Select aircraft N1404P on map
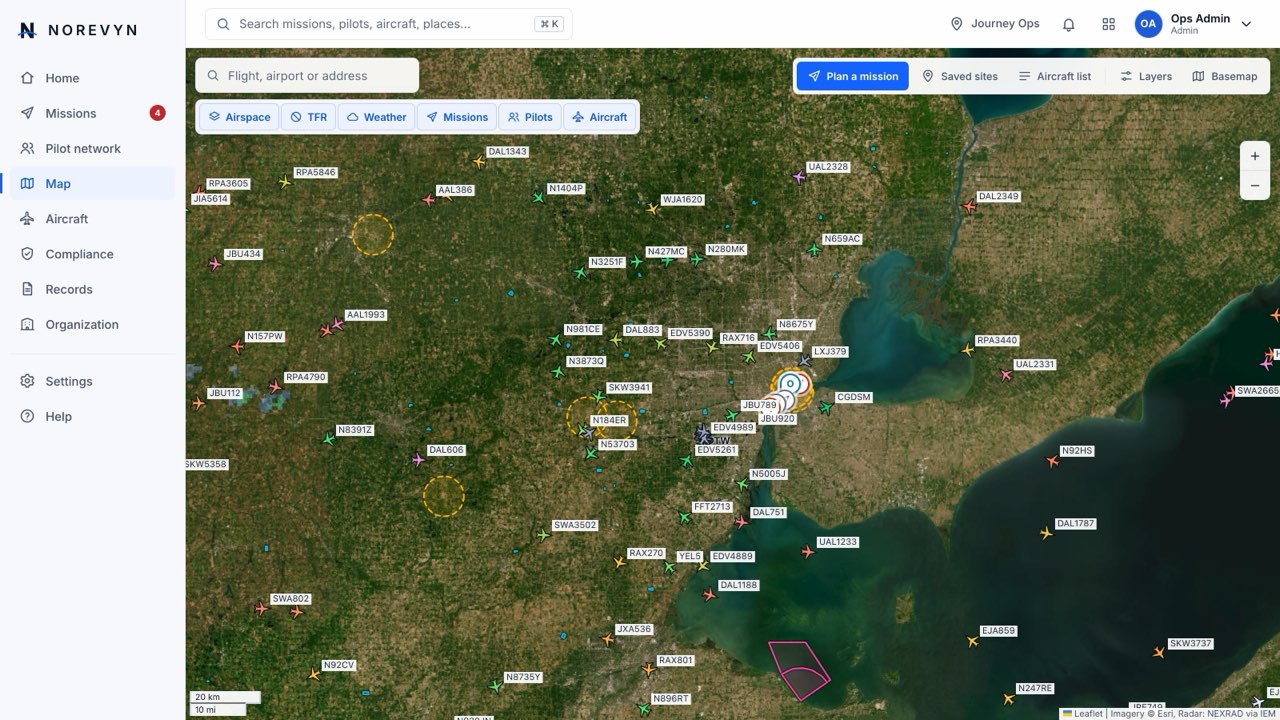 point(538,198)
